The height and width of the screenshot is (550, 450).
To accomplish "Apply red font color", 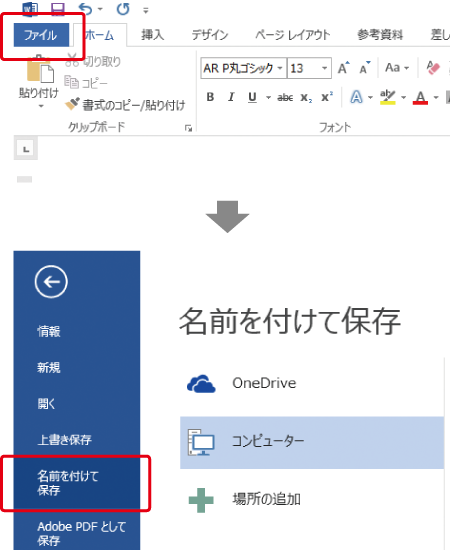I will coord(420,97).
